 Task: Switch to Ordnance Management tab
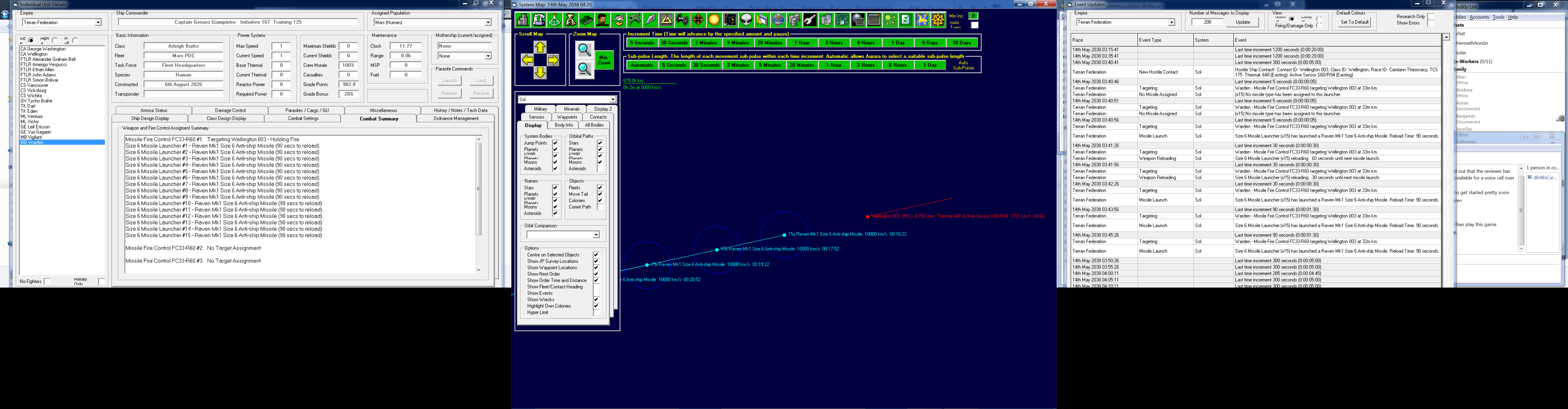click(x=456, y=119)
